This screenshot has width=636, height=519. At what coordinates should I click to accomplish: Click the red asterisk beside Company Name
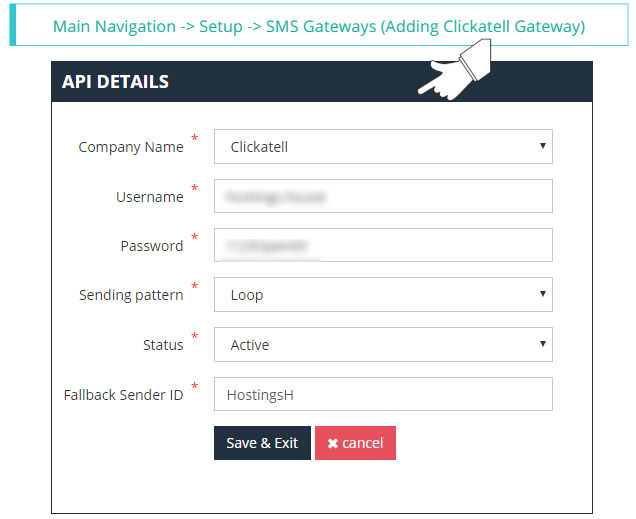[x=195, y=138]
